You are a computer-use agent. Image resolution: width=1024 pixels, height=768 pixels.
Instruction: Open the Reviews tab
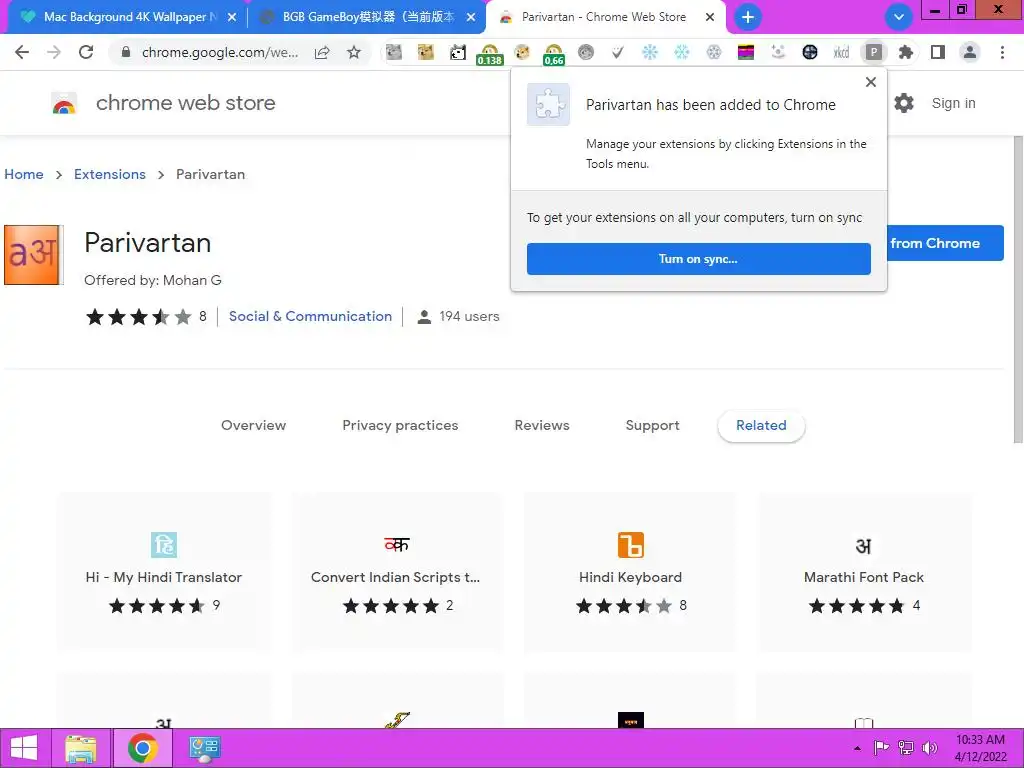[542, 425]
